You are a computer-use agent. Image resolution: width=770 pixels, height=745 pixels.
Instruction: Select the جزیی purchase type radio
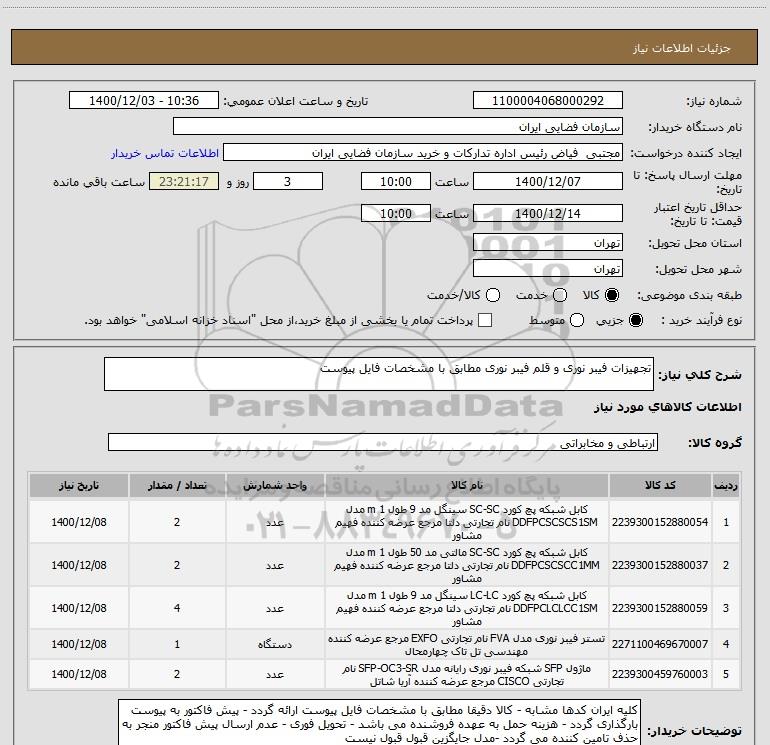pos(636,321)
